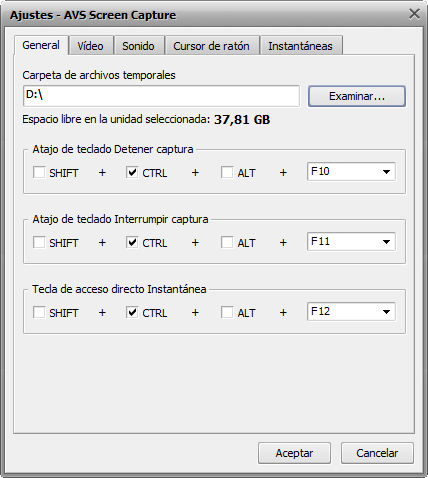Image resolution: width=428 pixels, height=478 pixels.
Task: Switch to the Vídeo tab
Action: click(91, 46)
